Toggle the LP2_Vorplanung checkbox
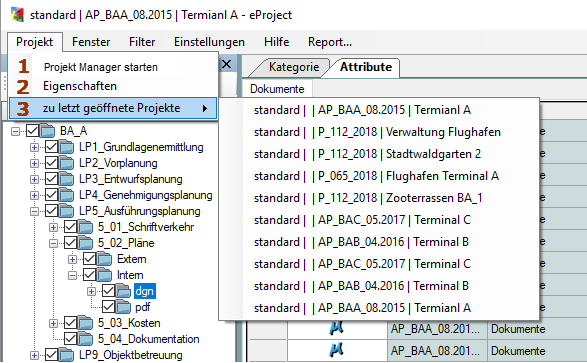The image size is (587, 363). (x=51, y=163)
